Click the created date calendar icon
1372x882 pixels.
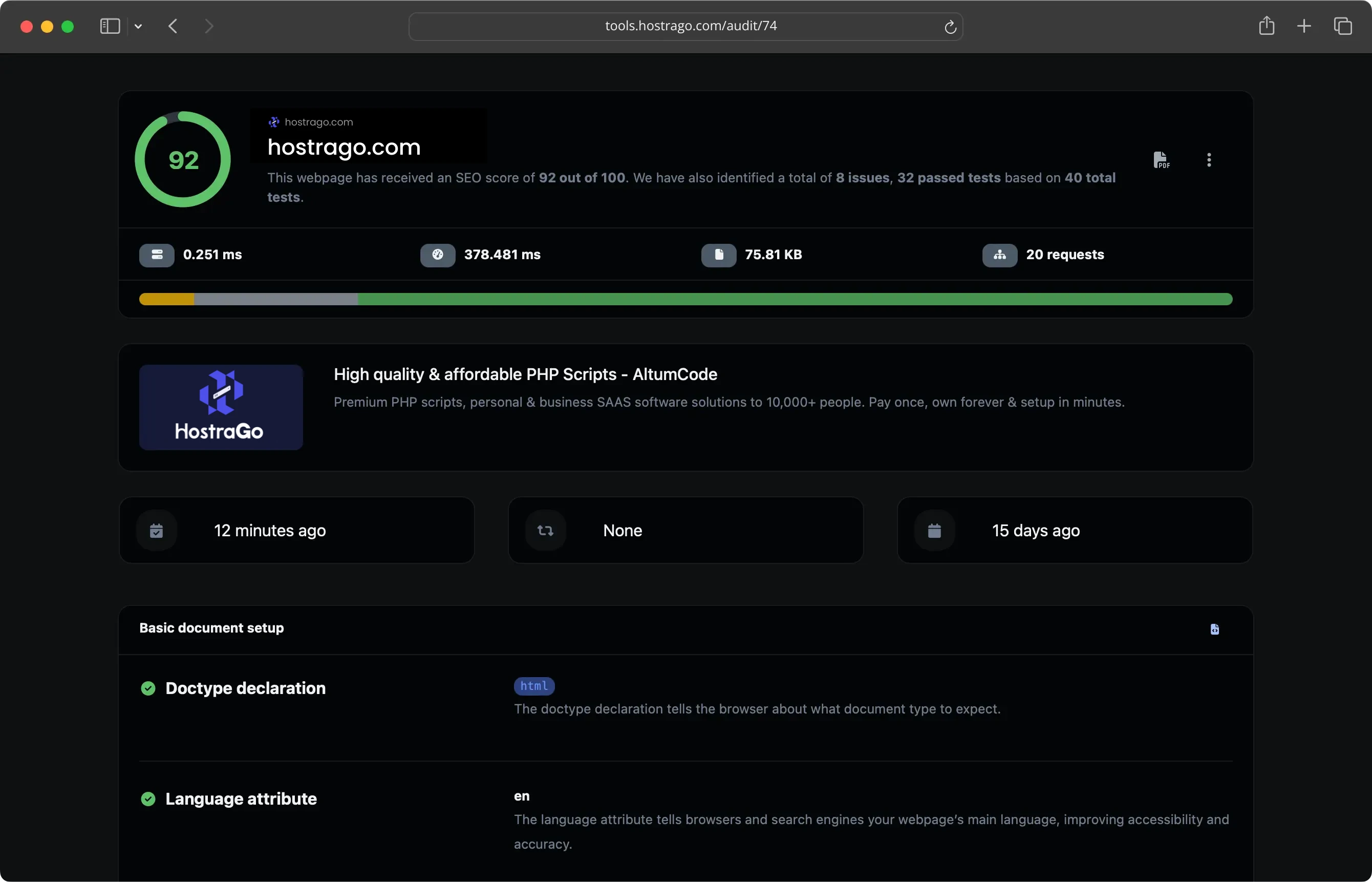pyautogui.click(x=934, y=531)
